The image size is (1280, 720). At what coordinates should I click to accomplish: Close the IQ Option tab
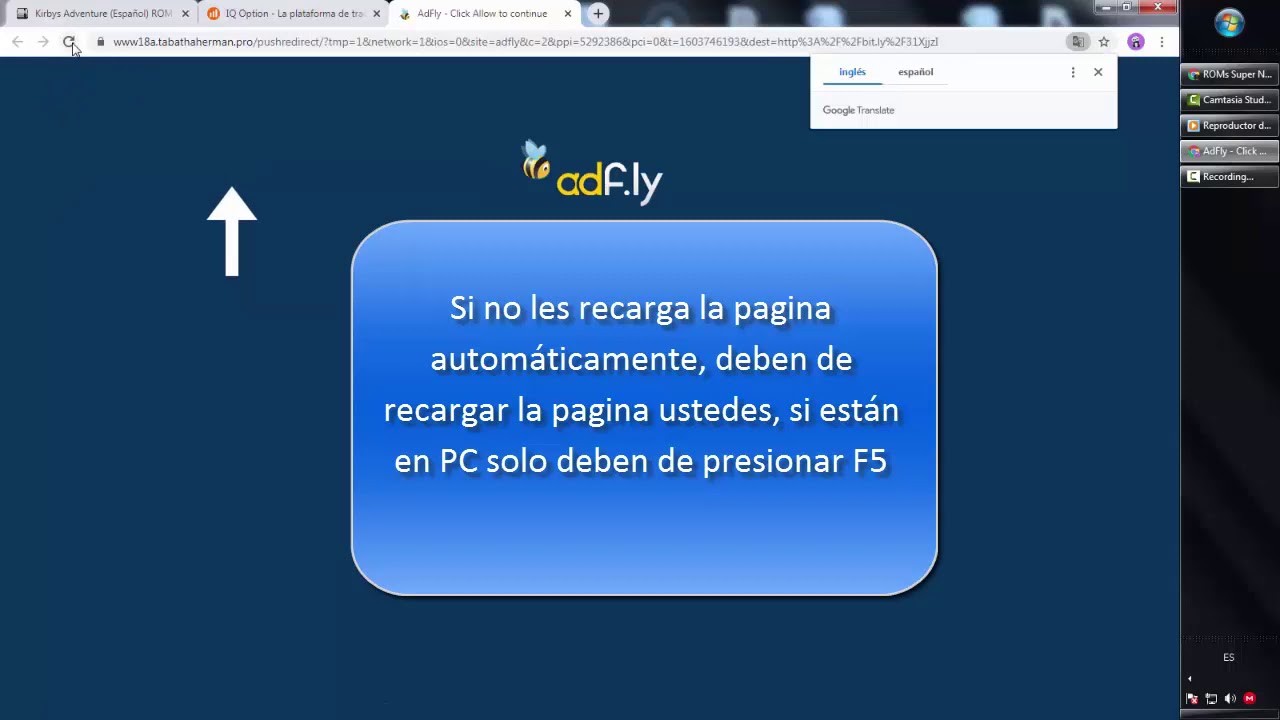coord(377,14)
